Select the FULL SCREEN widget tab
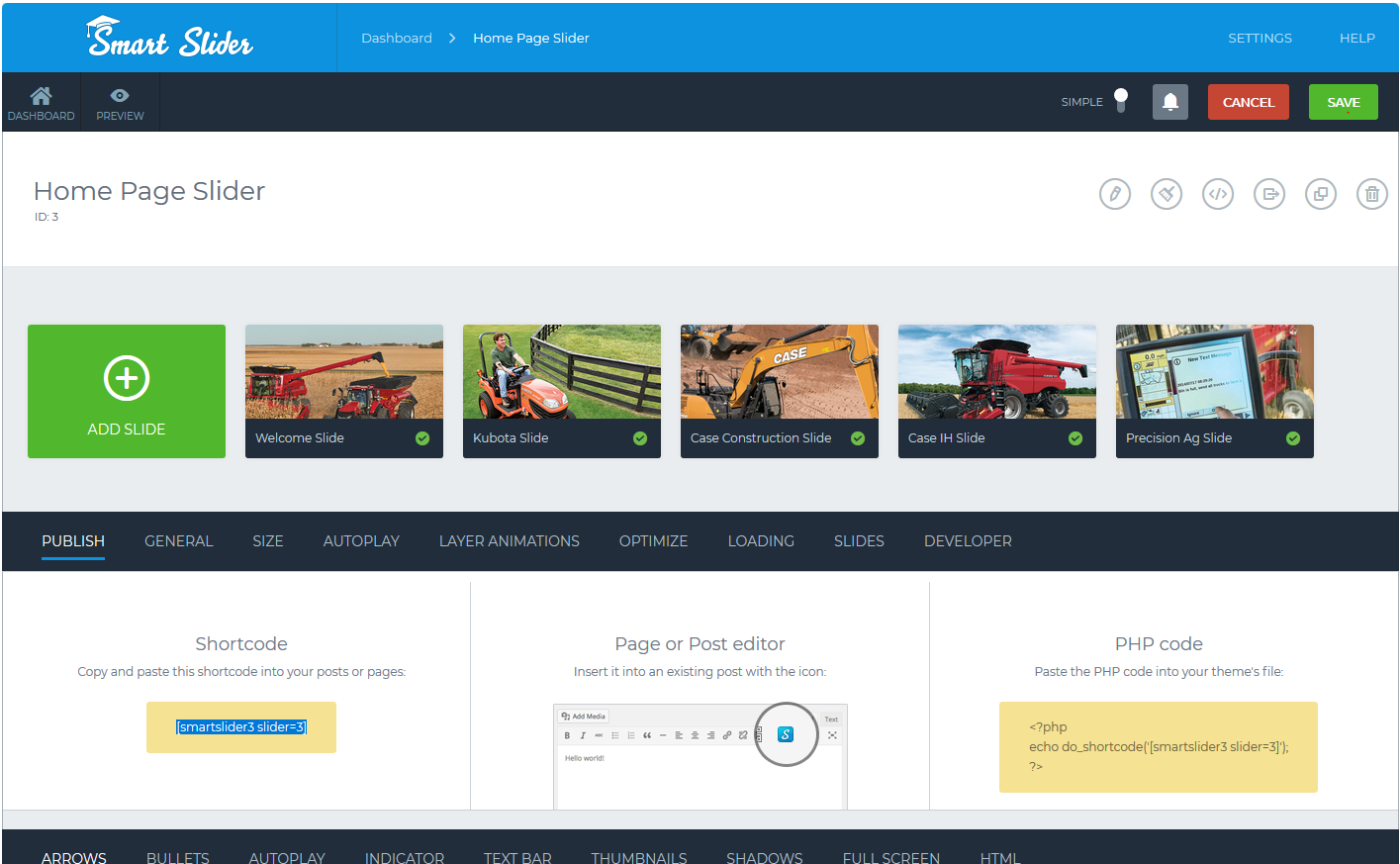 click(x=891, y=856)
